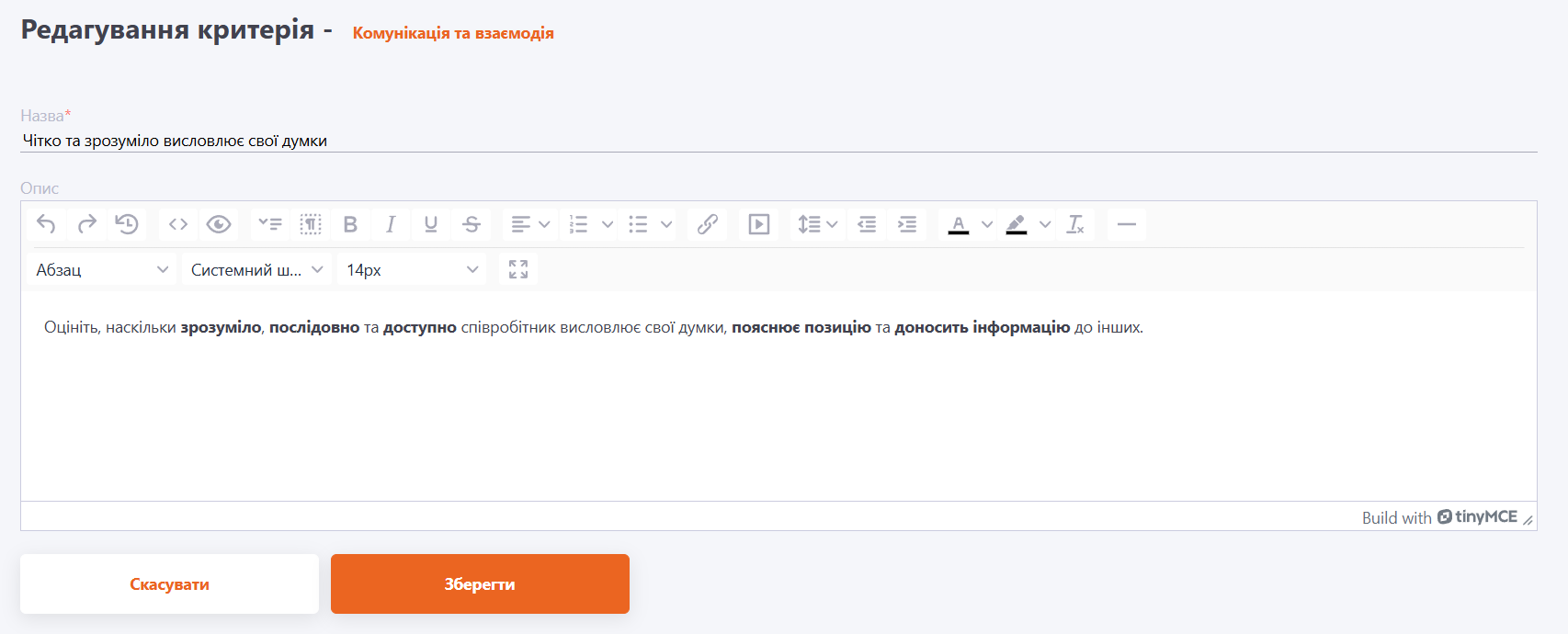
Task: Toggle fullscreen editor mode
Action: coord(518,269)
